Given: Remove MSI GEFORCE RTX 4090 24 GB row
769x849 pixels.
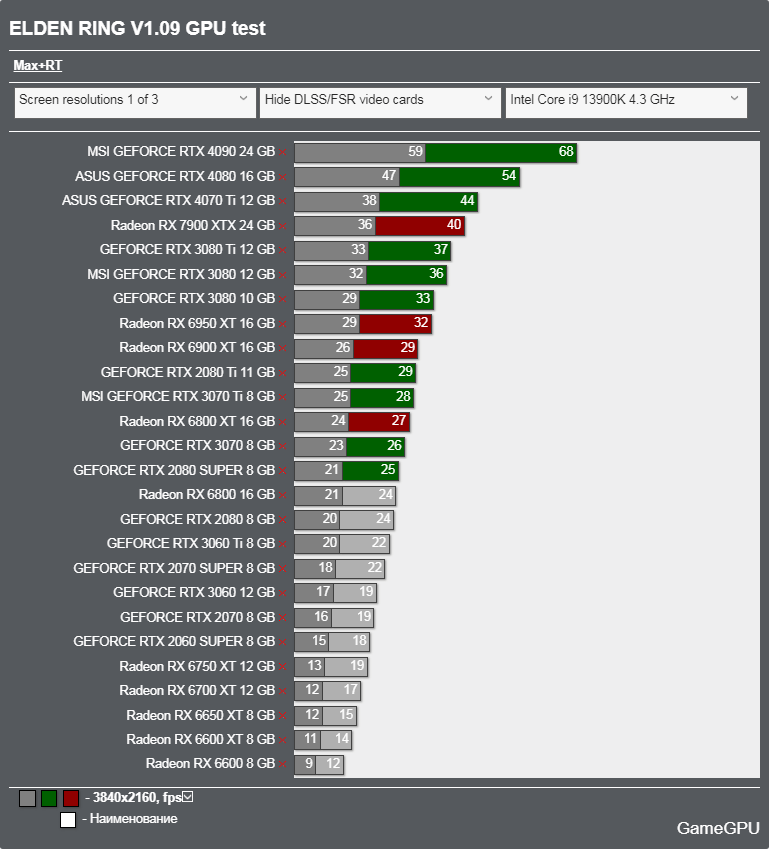Looking at the screenshot, I should [x=283, y=152].
